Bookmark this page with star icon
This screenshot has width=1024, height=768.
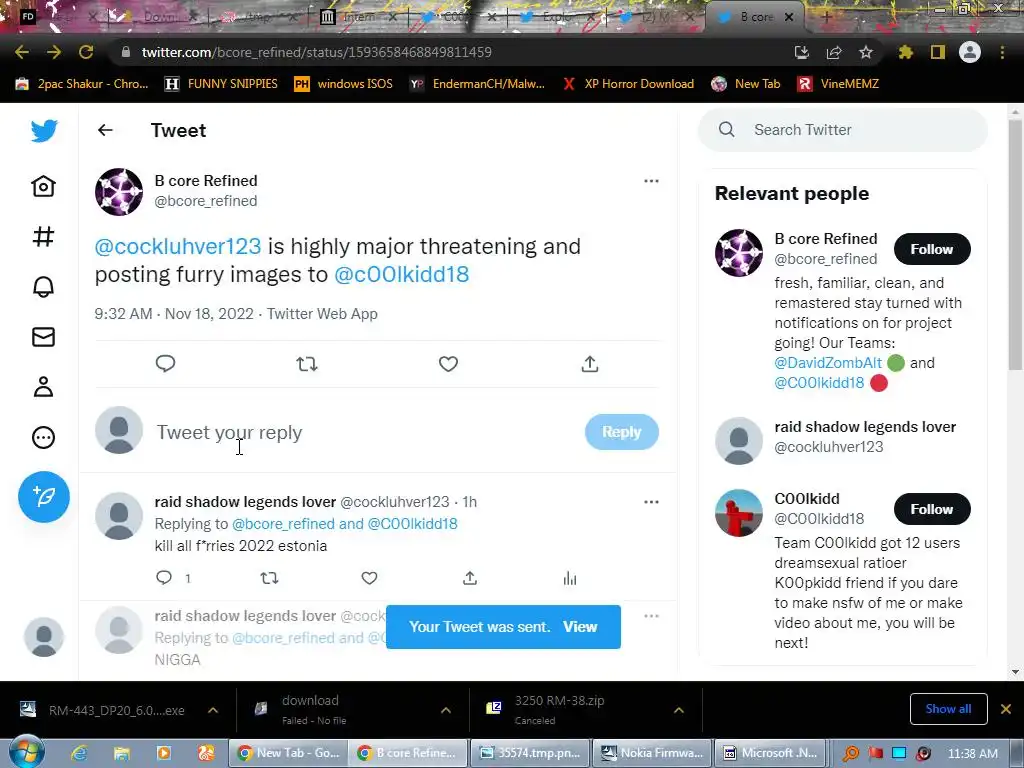coord(866,52)
